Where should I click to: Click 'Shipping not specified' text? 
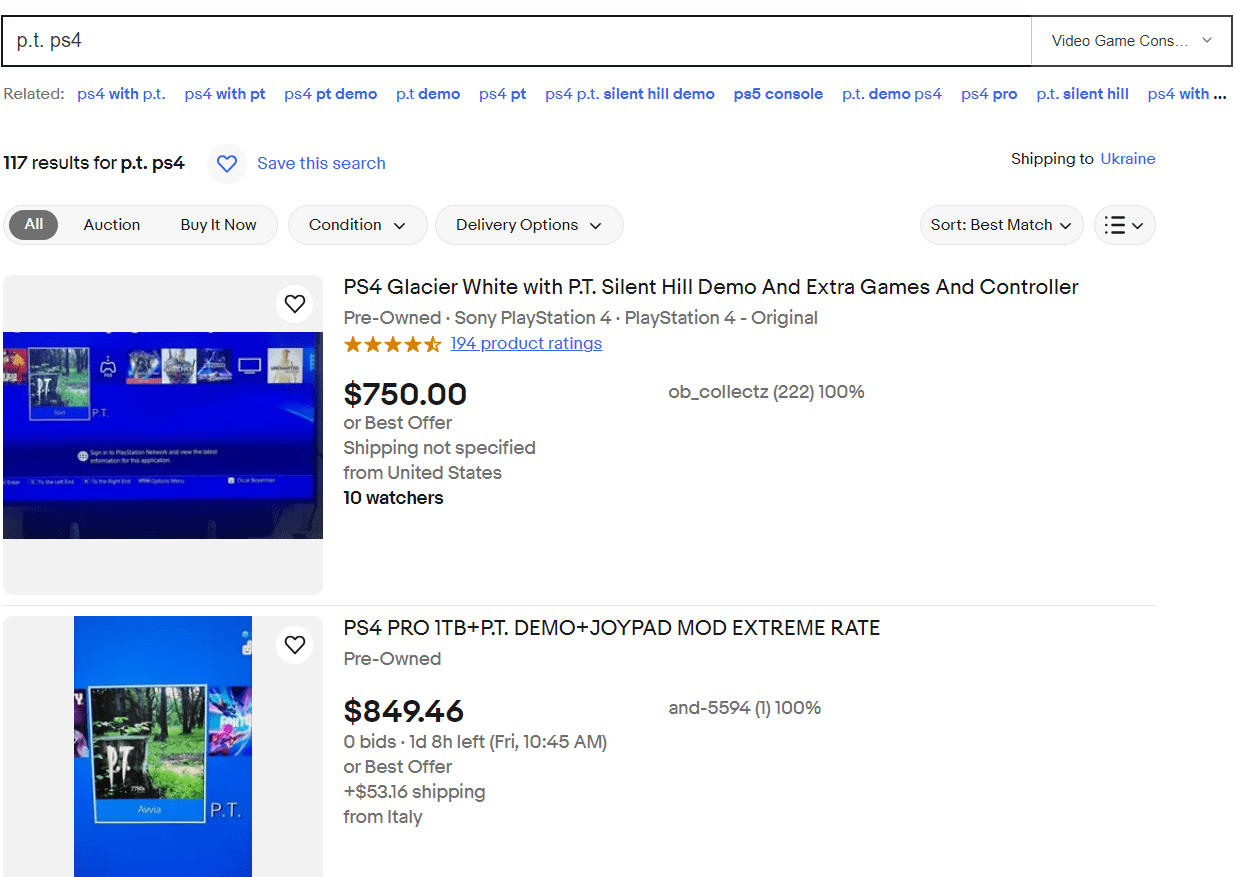pos(439,448)
